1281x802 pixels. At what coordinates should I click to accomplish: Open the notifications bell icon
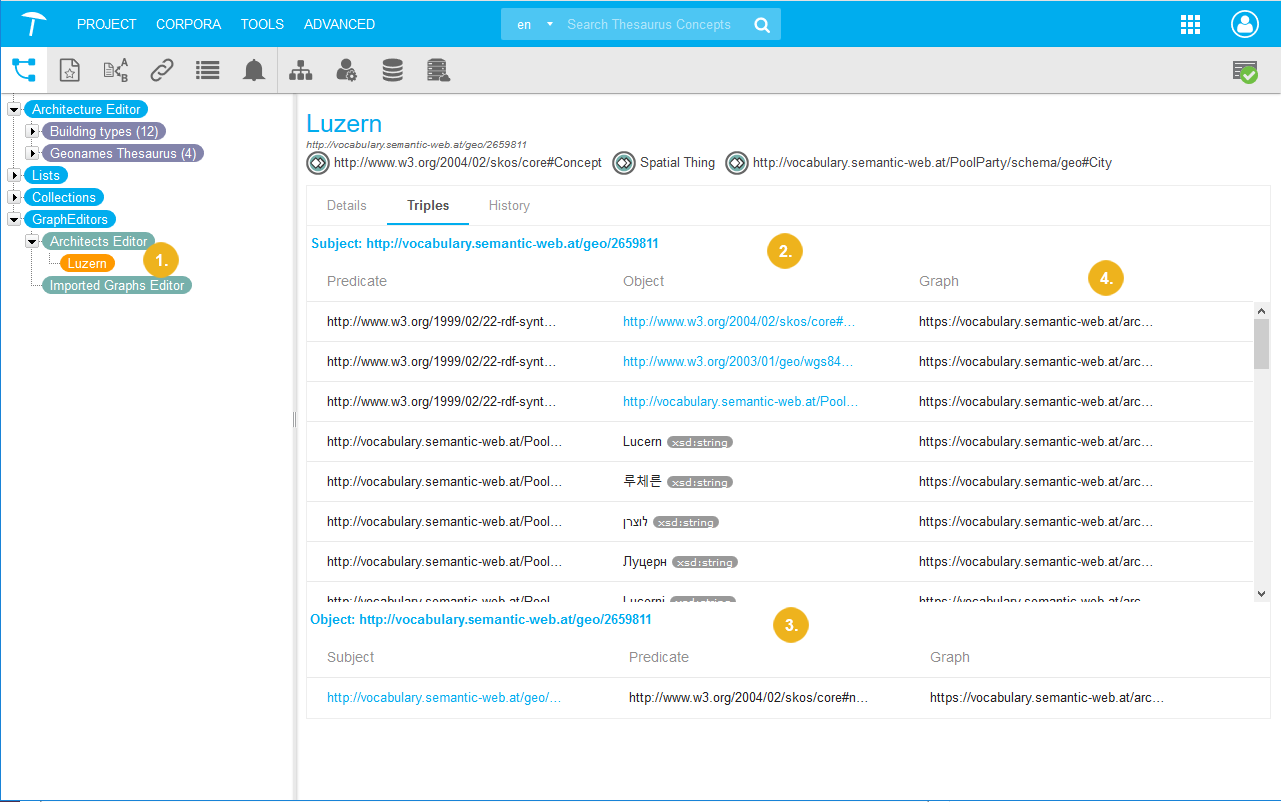pyautogui.click(x=254, y=70)
